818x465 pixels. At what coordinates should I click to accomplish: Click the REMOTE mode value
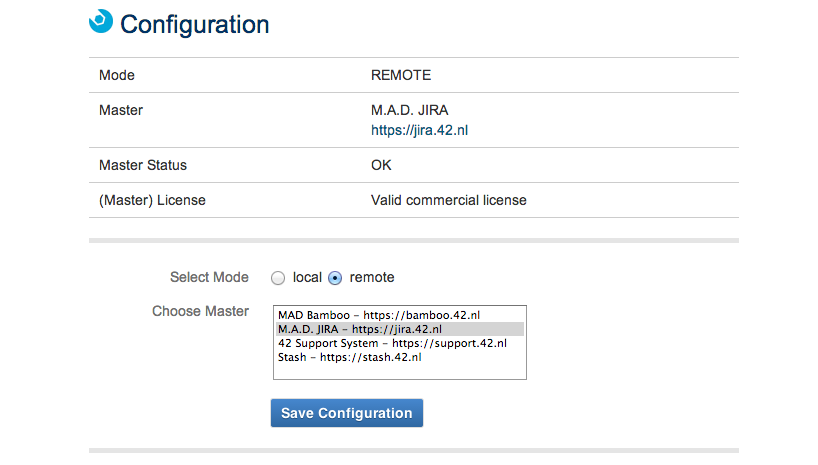click(x=401, y=75)
